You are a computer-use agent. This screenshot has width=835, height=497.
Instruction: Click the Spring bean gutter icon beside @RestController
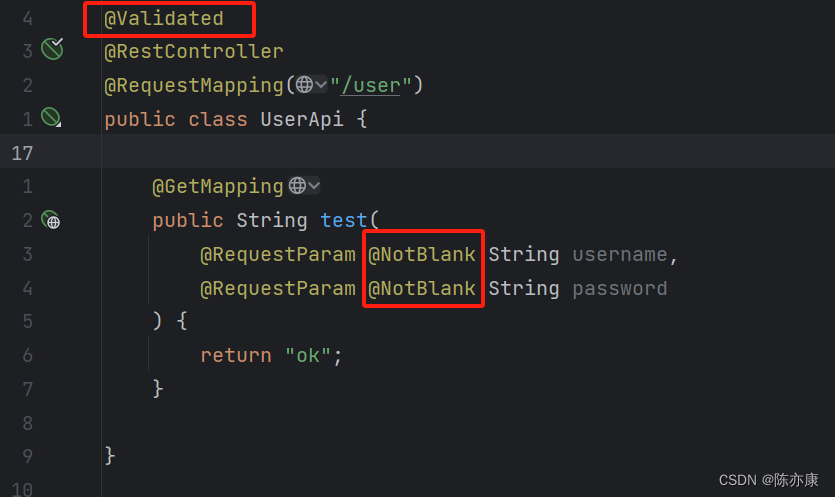(x=52, y=49)
